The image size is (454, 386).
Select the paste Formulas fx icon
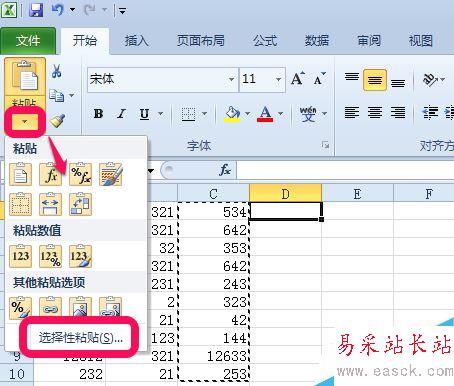click(x=50, y=174)
